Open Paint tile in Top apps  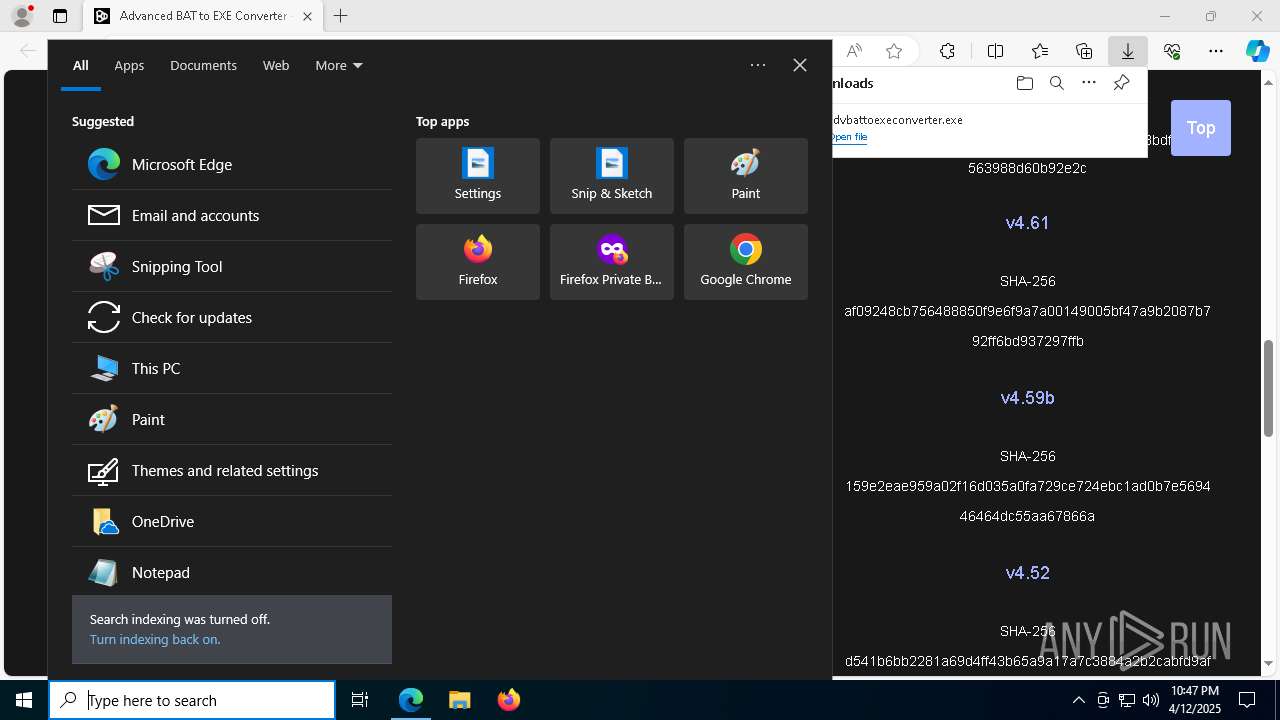[x=746, y=176]
